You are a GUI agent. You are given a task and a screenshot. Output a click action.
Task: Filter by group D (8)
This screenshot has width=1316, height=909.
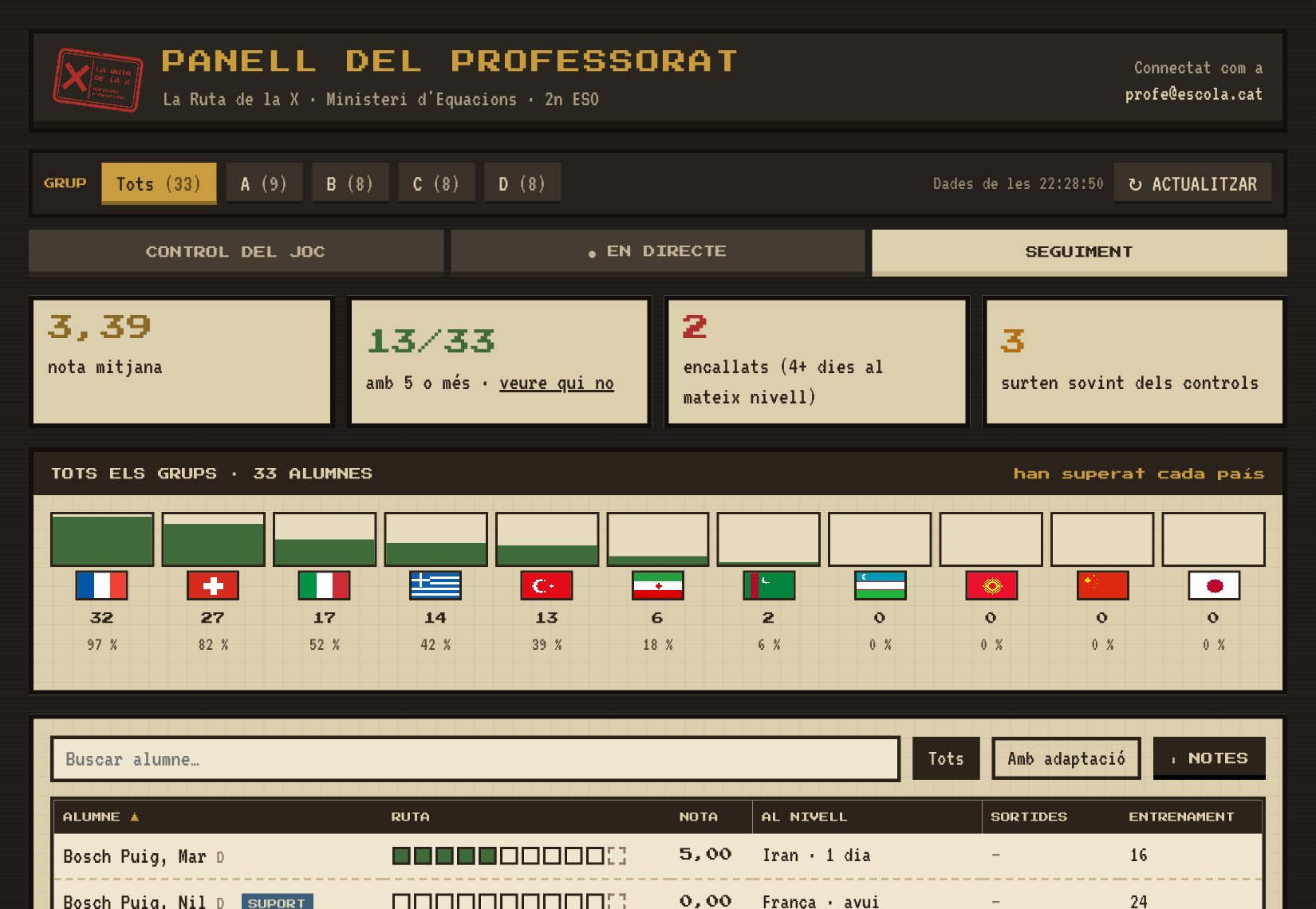[x=522, y=183]
